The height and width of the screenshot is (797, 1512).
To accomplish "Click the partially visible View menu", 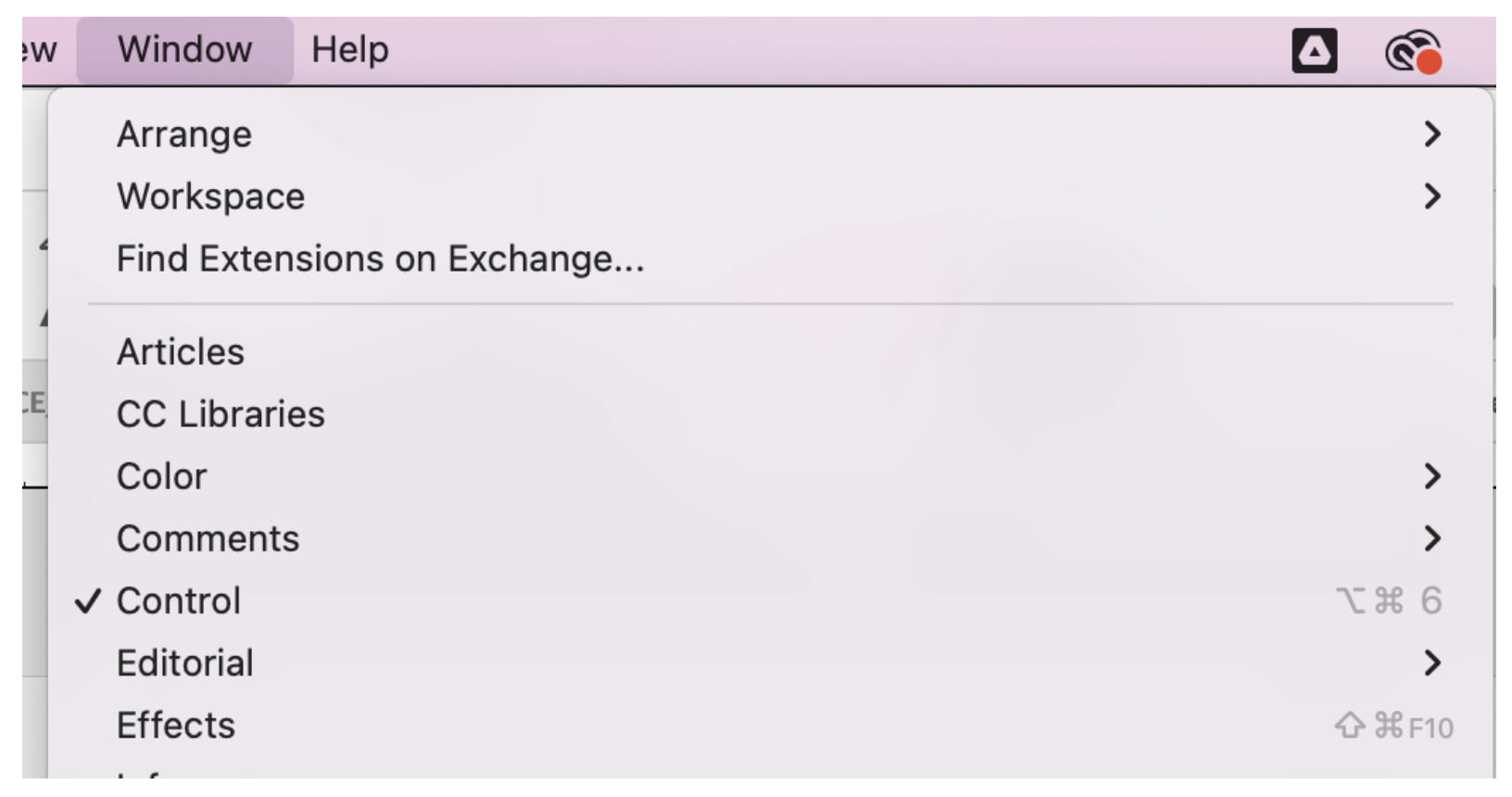I will click(x=41, y=50).
